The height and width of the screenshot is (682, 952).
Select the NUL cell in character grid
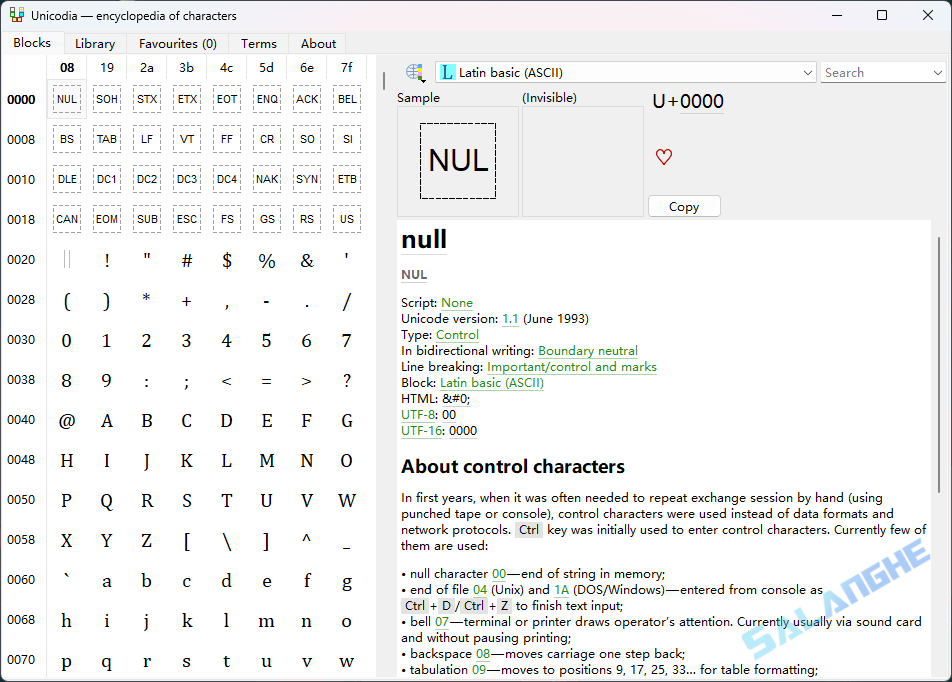pos(66,98)
